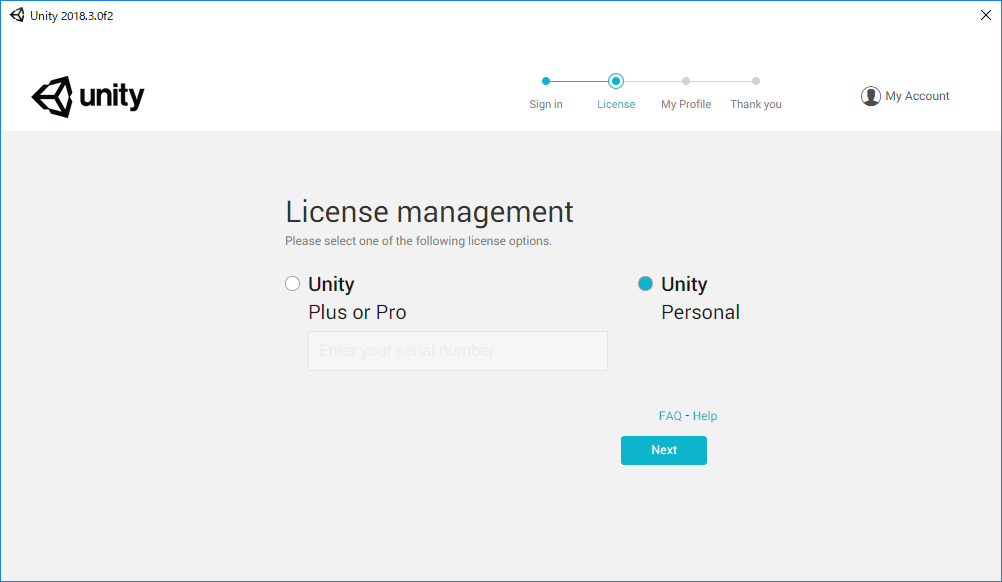This screenshot has height=582, width=1002.
Task: Open the FAQ link
Action: coord(668,415)
